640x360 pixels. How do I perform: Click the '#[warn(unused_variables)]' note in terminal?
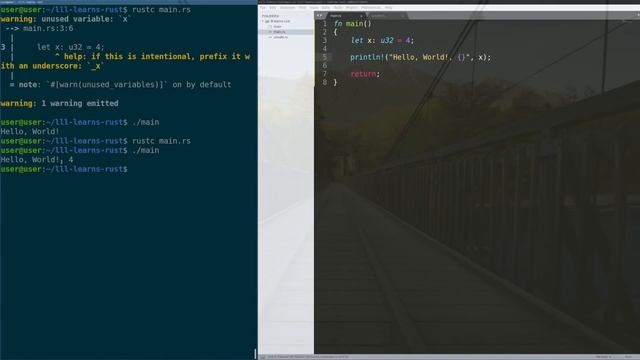tap(107, 84)
